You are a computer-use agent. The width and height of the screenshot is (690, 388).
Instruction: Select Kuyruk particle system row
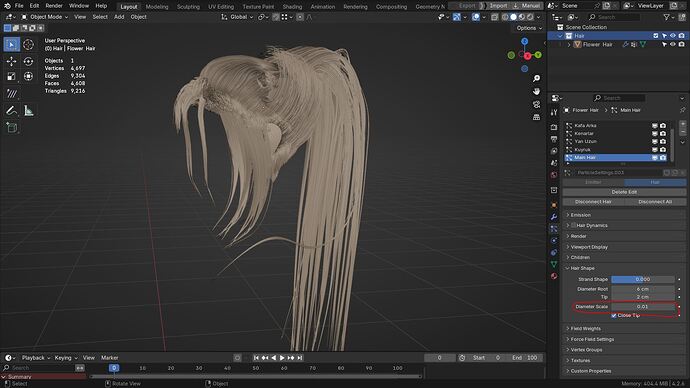[x=616, y=150]
